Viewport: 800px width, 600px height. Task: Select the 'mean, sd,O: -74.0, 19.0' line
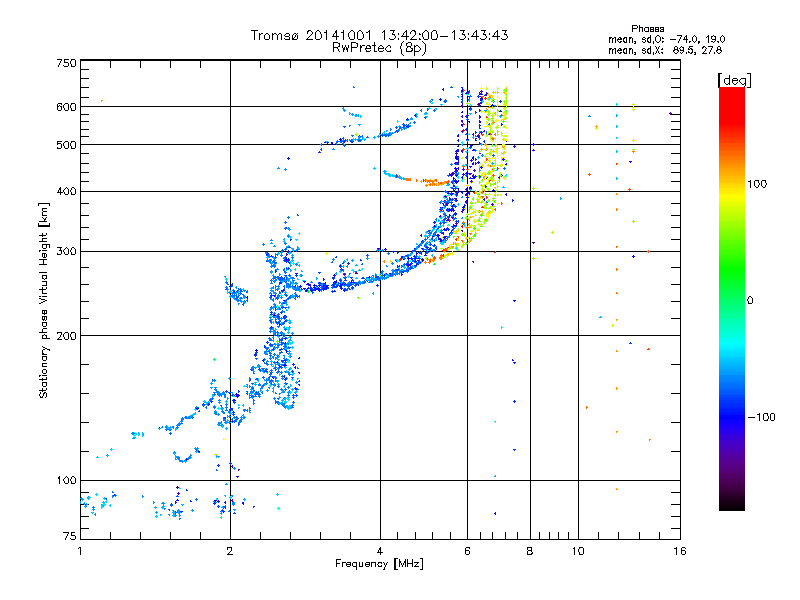point(666,39)
